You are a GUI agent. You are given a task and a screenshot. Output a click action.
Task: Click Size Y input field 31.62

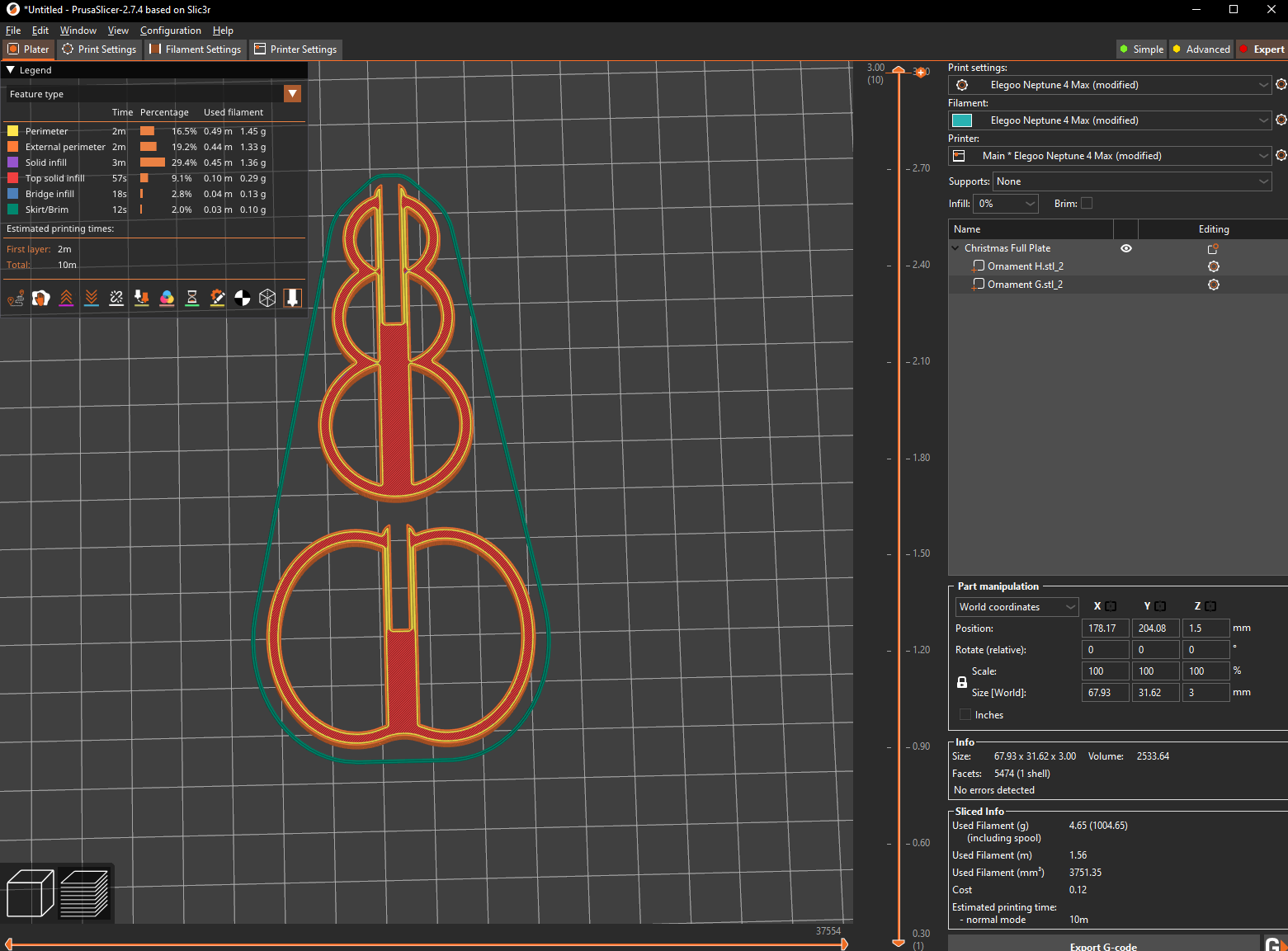(x=1155, y=693)
